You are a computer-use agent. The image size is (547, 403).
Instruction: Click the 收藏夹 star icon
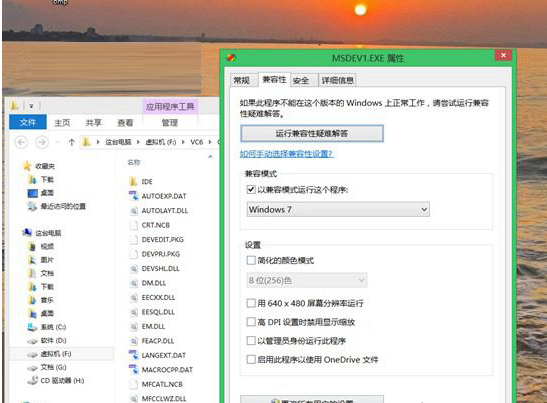pyautogui.click(x=27, y=166)
